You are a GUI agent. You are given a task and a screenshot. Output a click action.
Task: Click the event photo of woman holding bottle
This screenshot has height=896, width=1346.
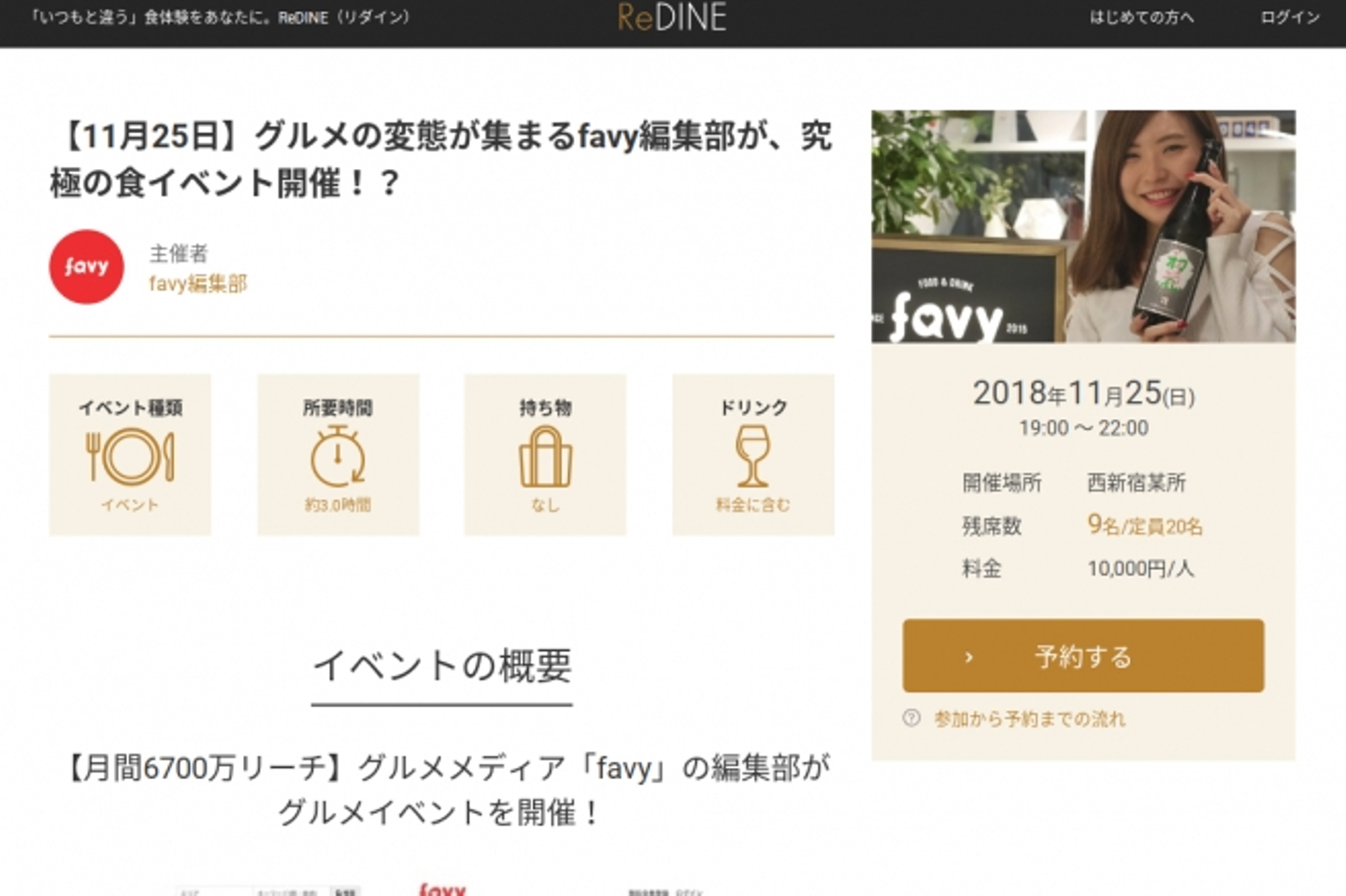coord(1083,226)
